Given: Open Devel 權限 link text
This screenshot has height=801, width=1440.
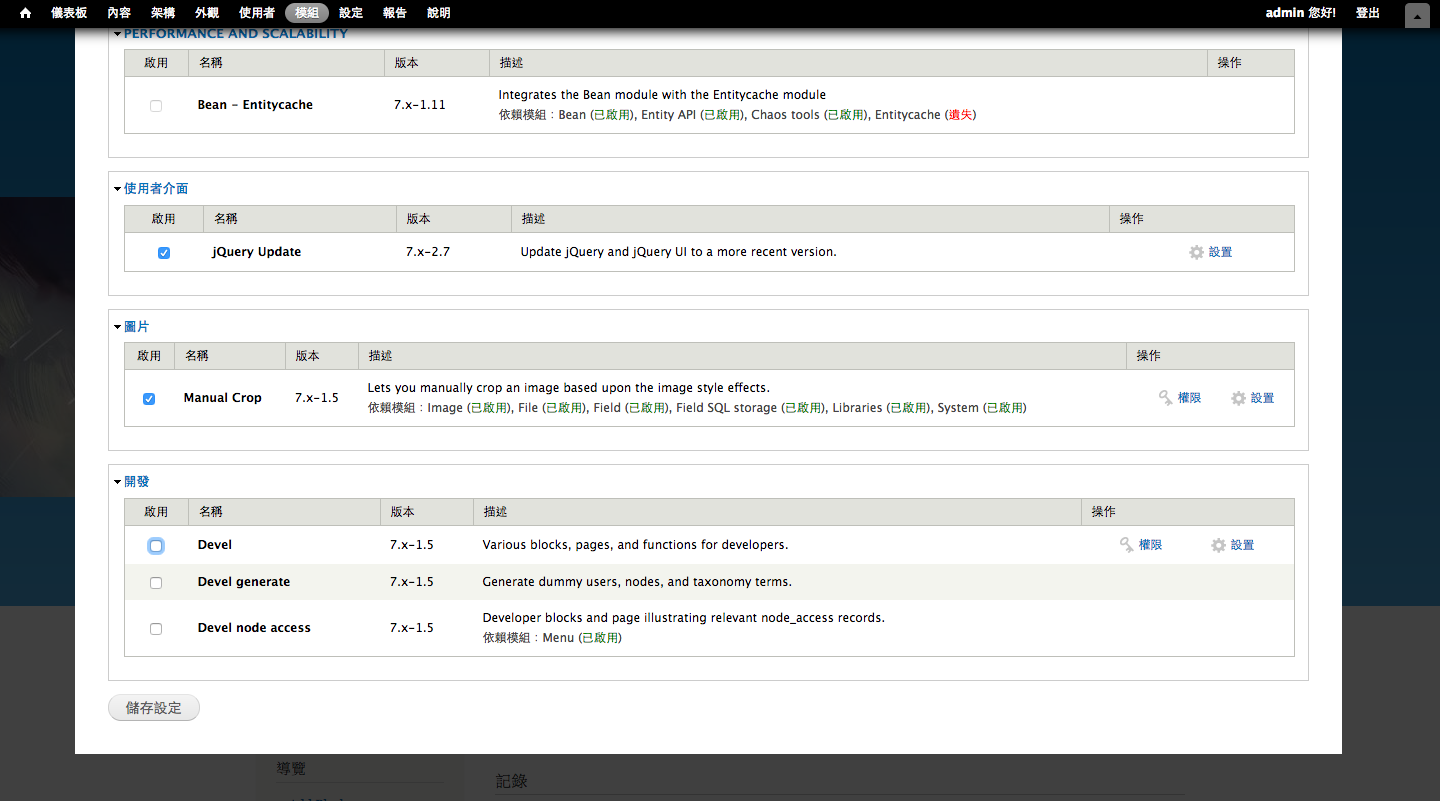Looking at the screenshot, I should coord(1150,545).
